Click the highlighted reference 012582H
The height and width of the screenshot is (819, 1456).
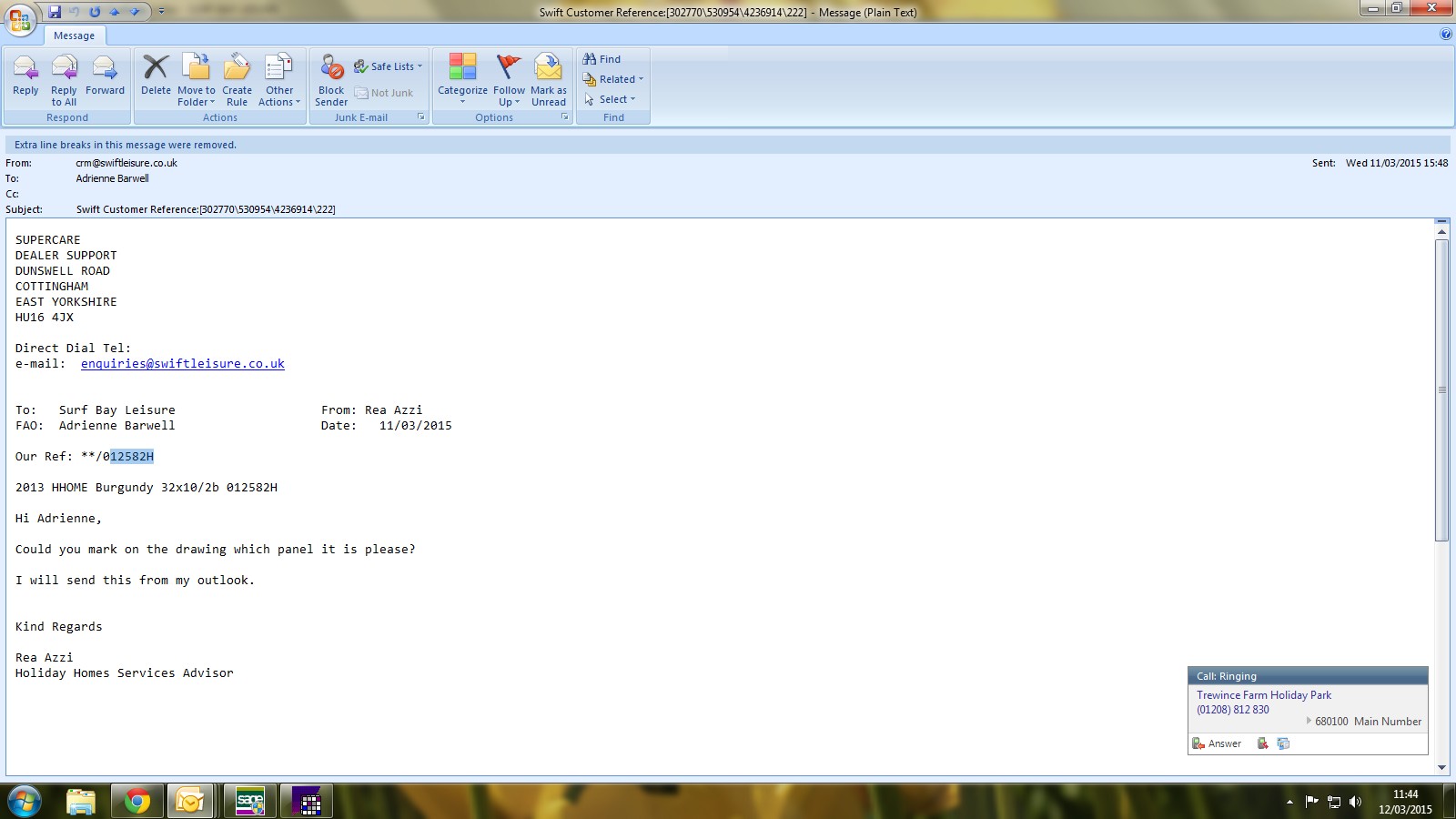(x=132, y=457)
